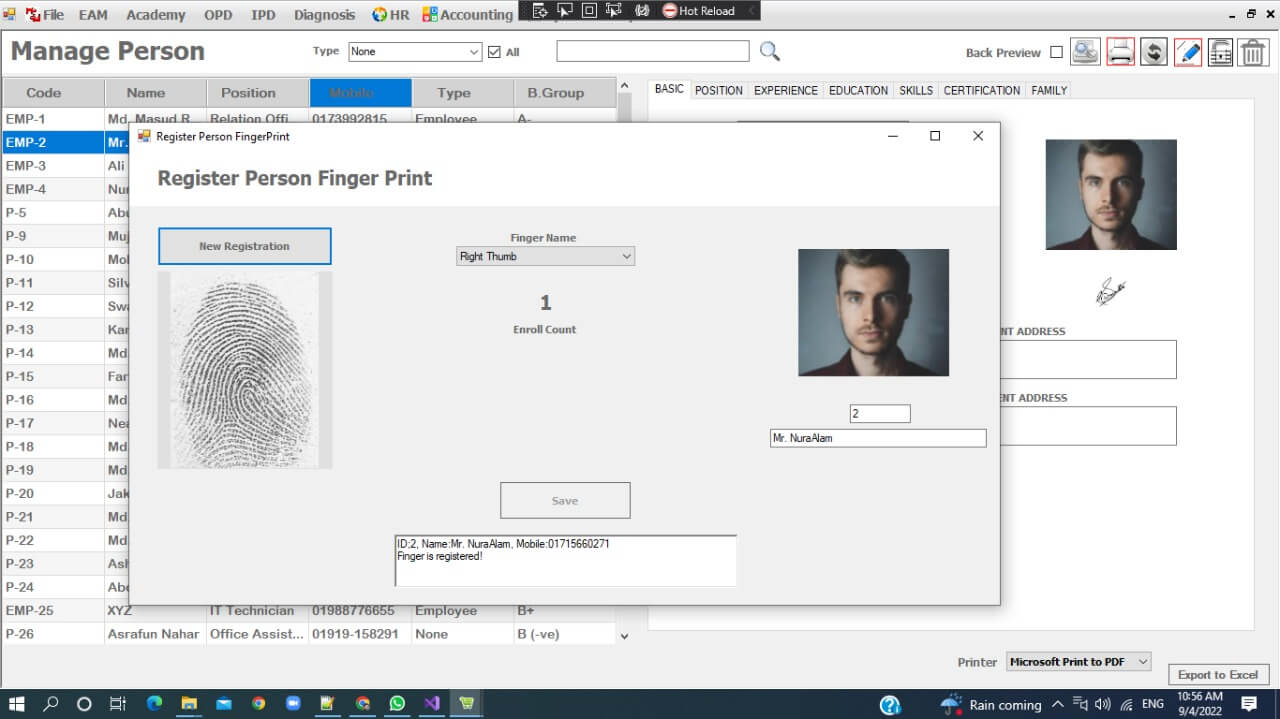Enable the Back Preview checkbox
1280x719 pixels.
[x=1056, y=53]
